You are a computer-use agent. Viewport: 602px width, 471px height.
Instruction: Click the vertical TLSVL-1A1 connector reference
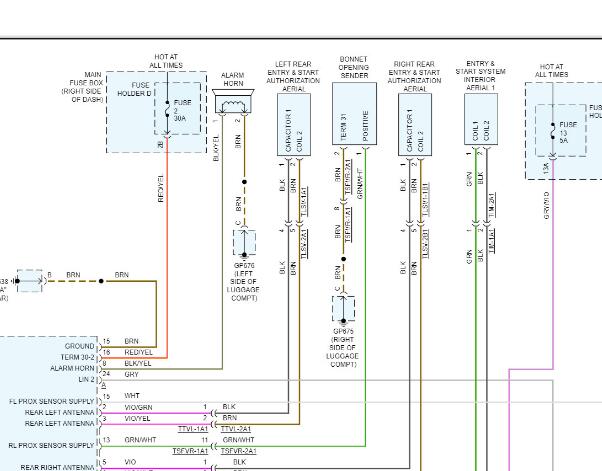pyautogui.click(x=304, y=202)
